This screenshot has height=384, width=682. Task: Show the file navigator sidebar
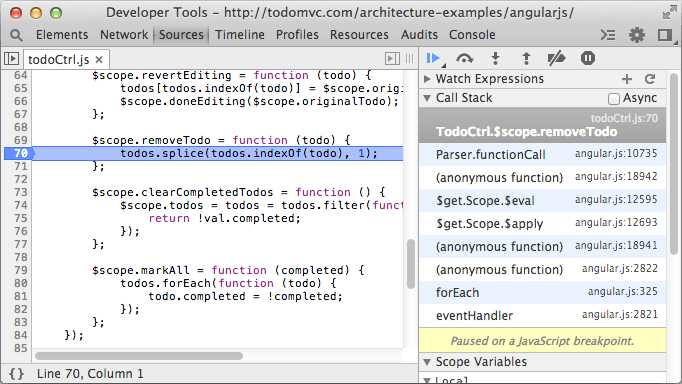[x=11, y=58]
